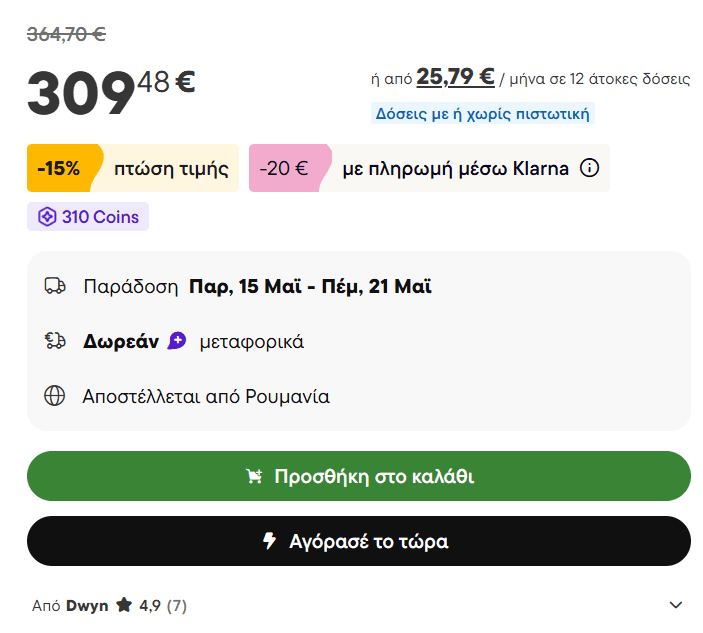Click the coins hexagon icon
The height and width of the screenshot is (633, 703).
47,217
